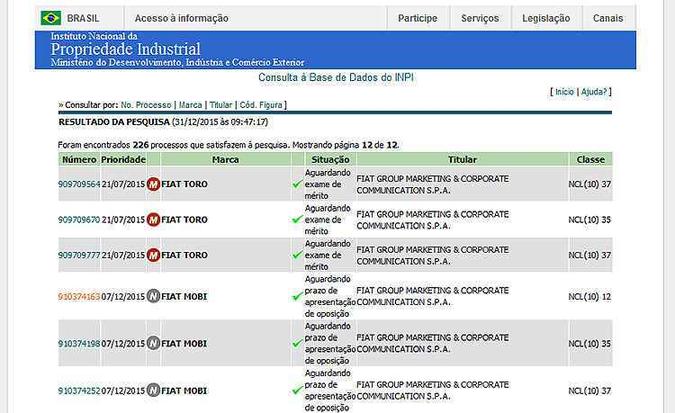
Task: Open the Participe menu
Action: 418,18
